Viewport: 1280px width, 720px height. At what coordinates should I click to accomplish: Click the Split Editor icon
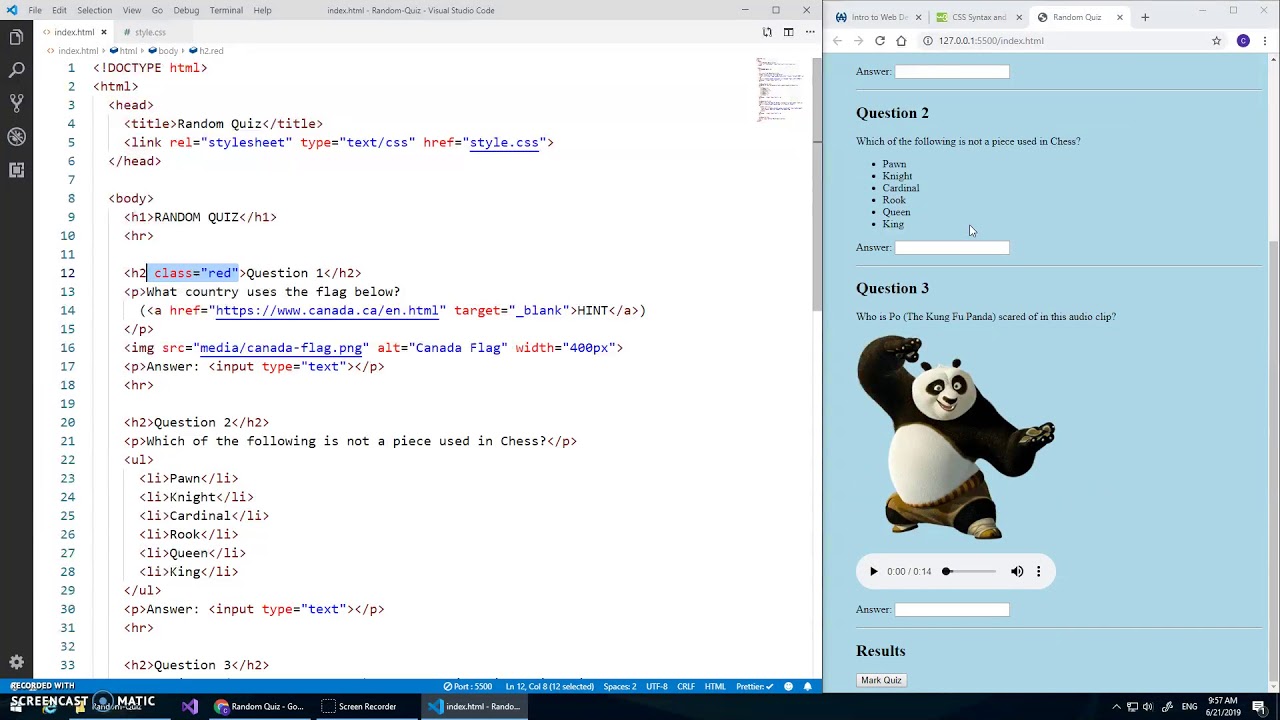[x=788, y=32]
